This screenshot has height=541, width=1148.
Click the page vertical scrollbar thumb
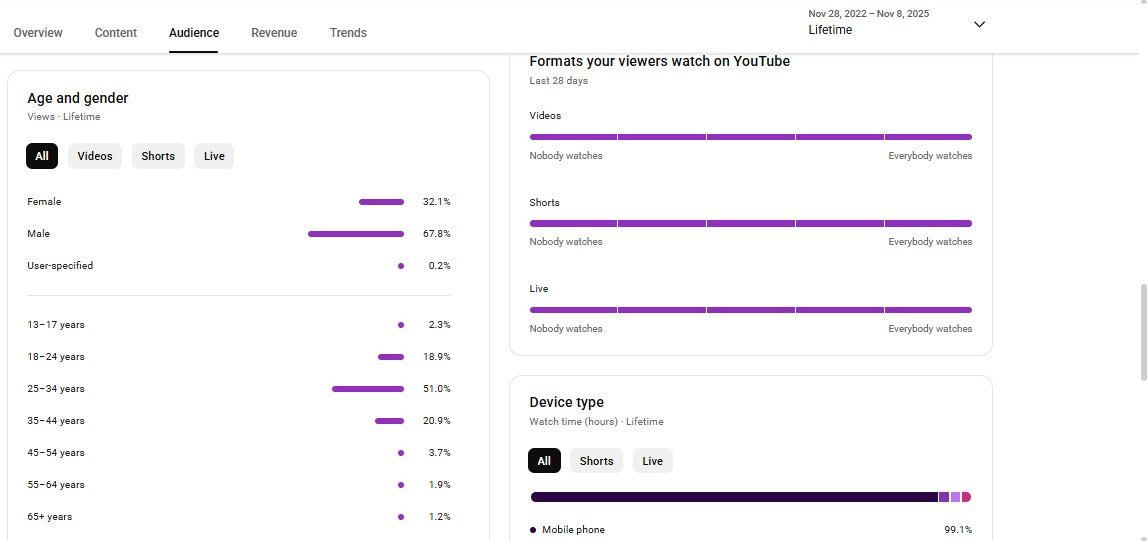click(1143, 332)
